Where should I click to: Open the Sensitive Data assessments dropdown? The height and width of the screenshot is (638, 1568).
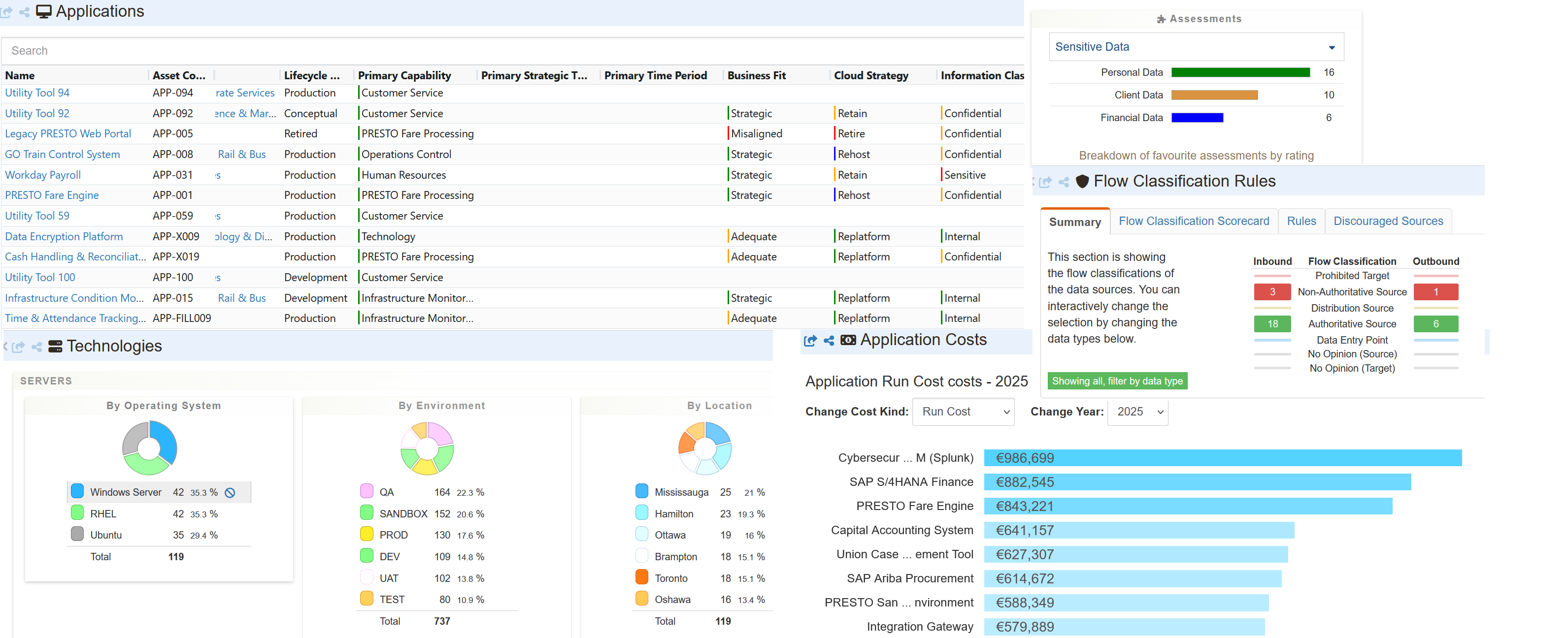point(1196,47)
